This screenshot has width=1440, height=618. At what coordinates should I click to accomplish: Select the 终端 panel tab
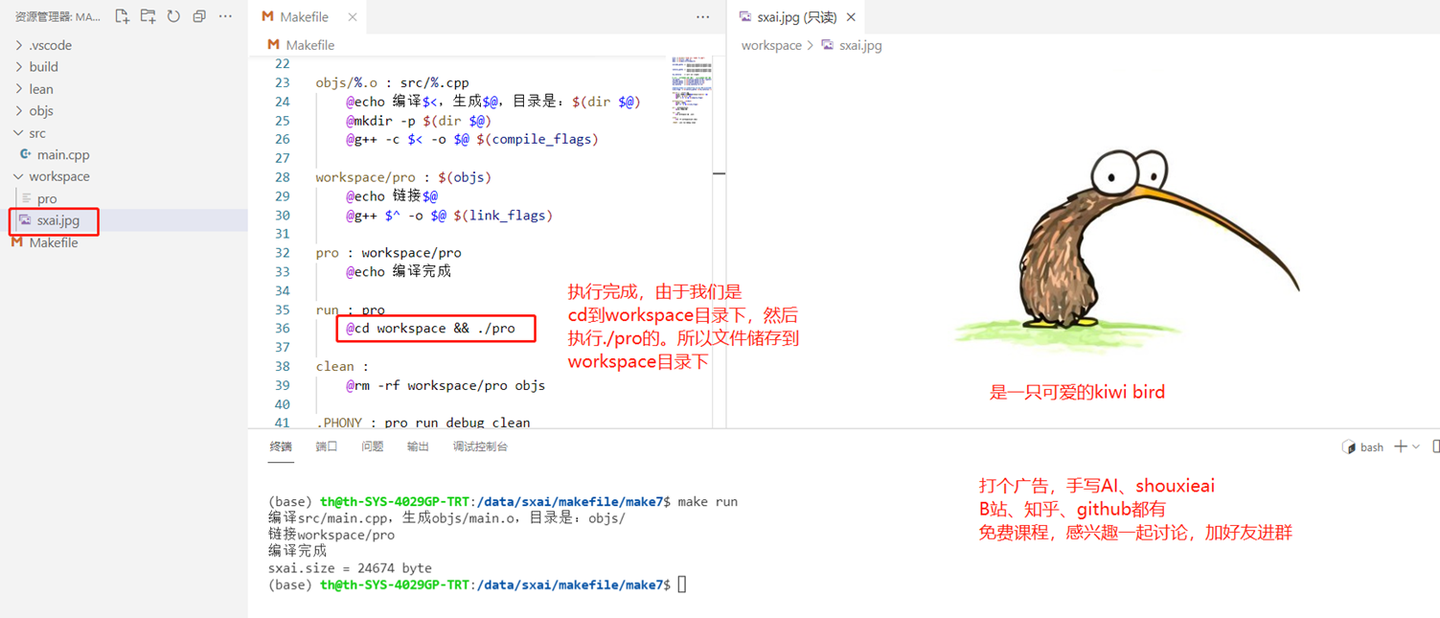click(281, 446)
